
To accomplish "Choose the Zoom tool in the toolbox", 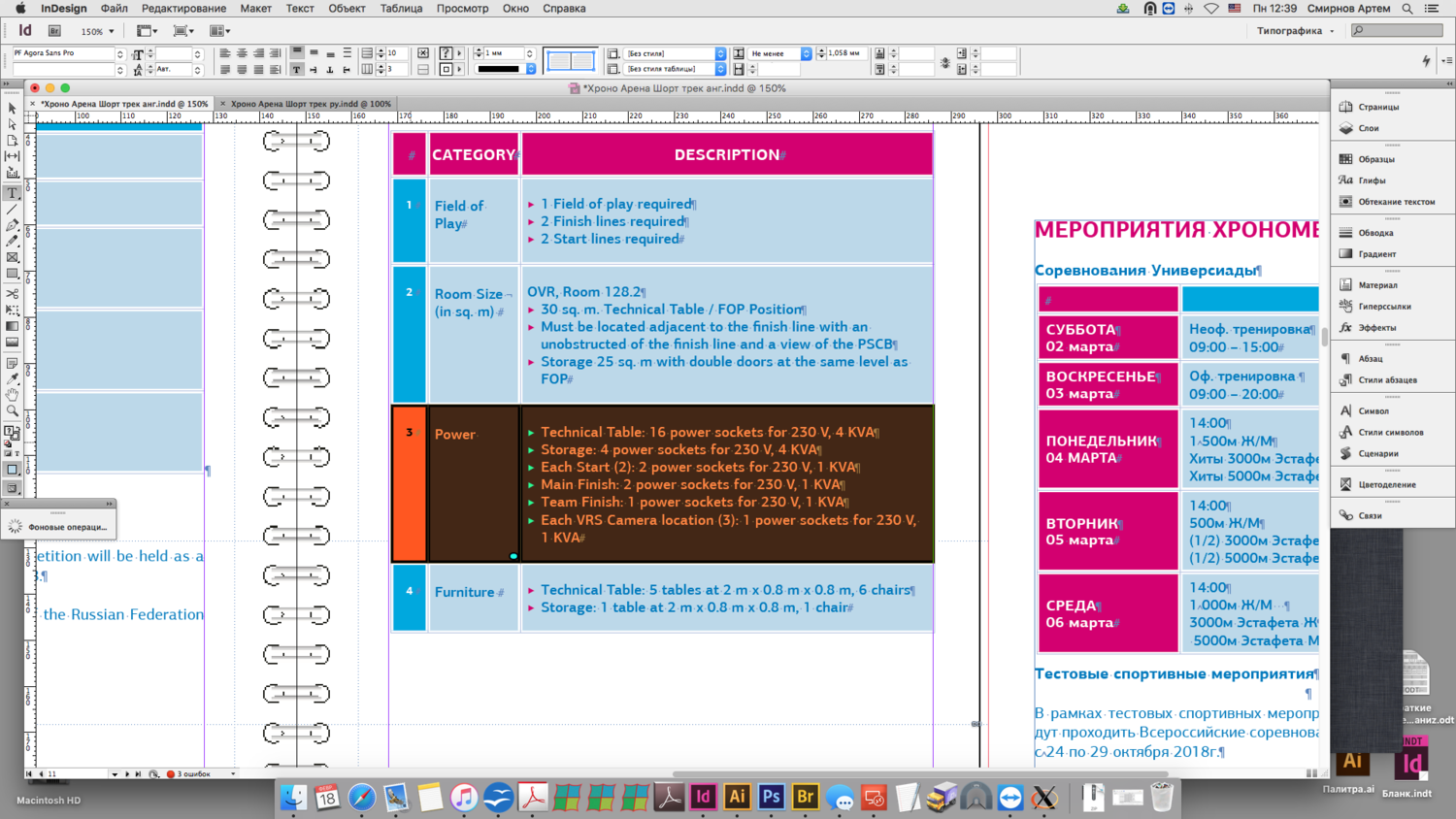I will click(x=13, y=411).
